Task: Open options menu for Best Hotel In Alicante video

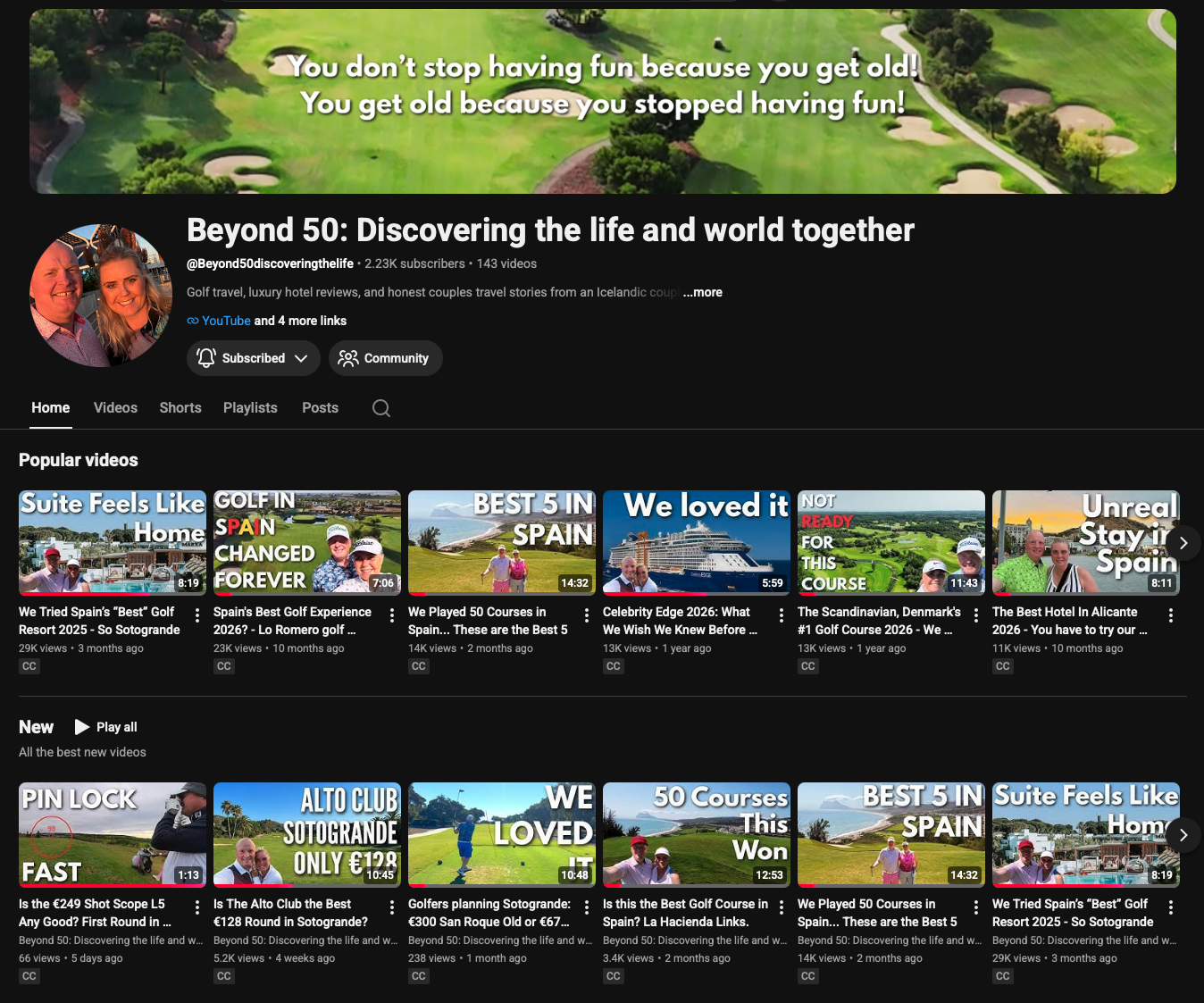Action: point(1171,615)
